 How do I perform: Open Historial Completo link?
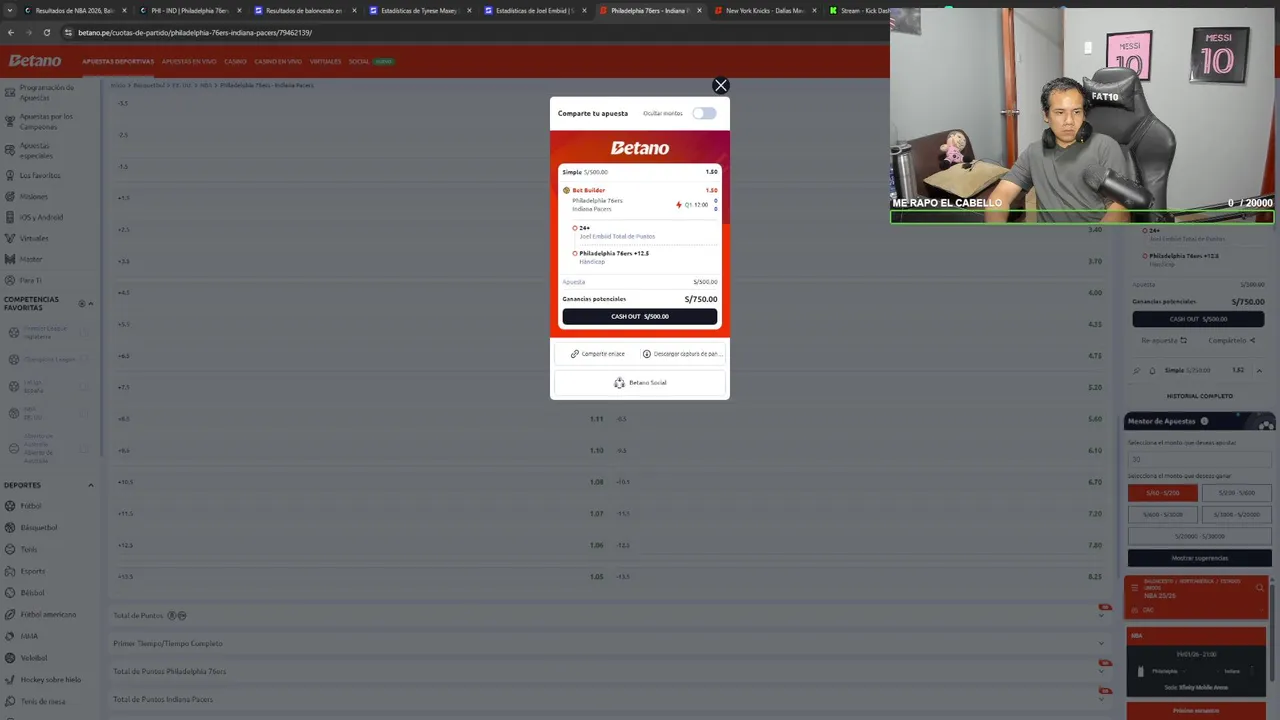point(1200,396)
